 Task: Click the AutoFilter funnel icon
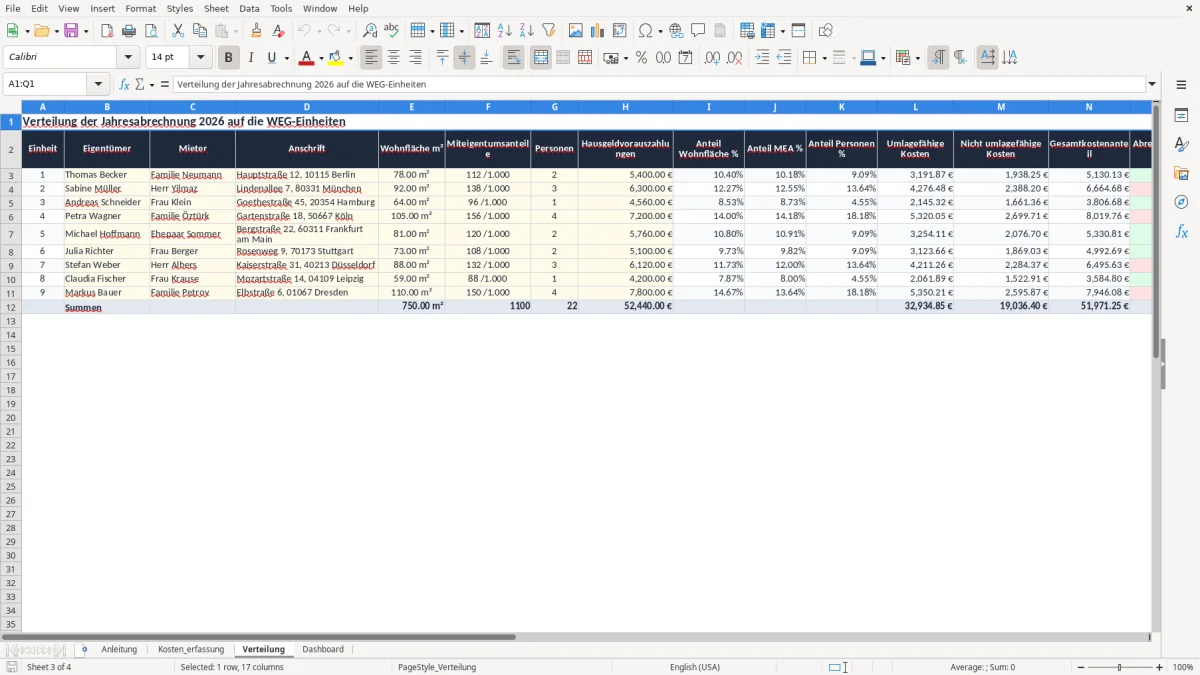click(x=548, y=31)
